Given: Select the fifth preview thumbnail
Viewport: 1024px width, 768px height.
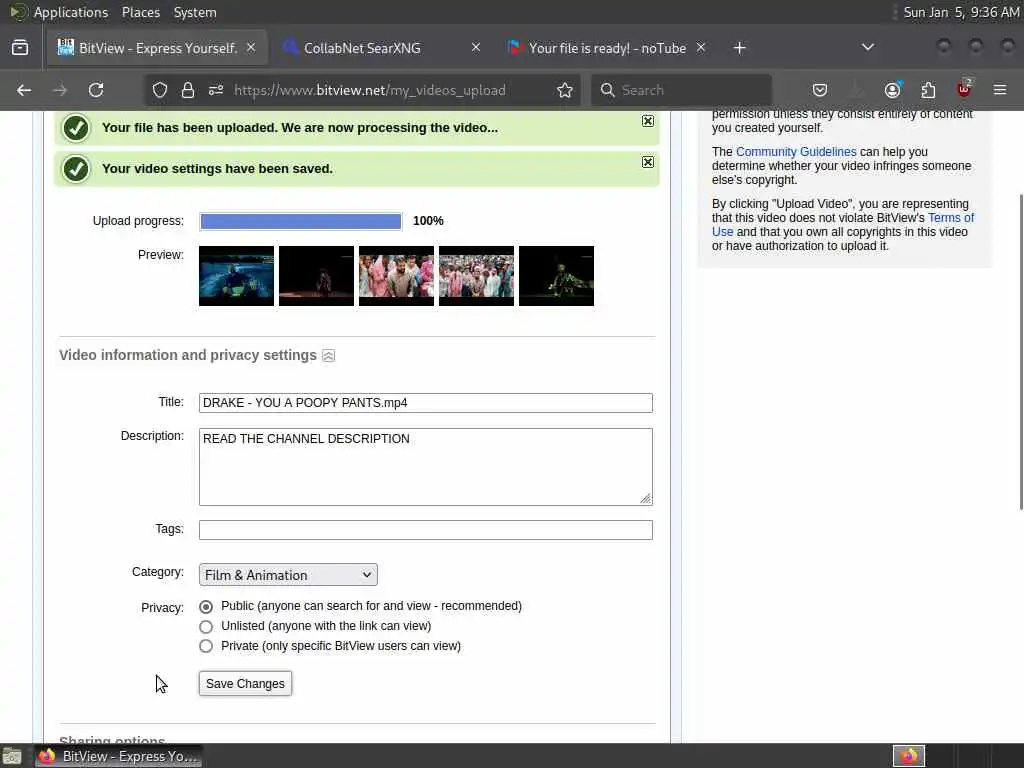Looking at the screenshot, I should coord(556,276).
